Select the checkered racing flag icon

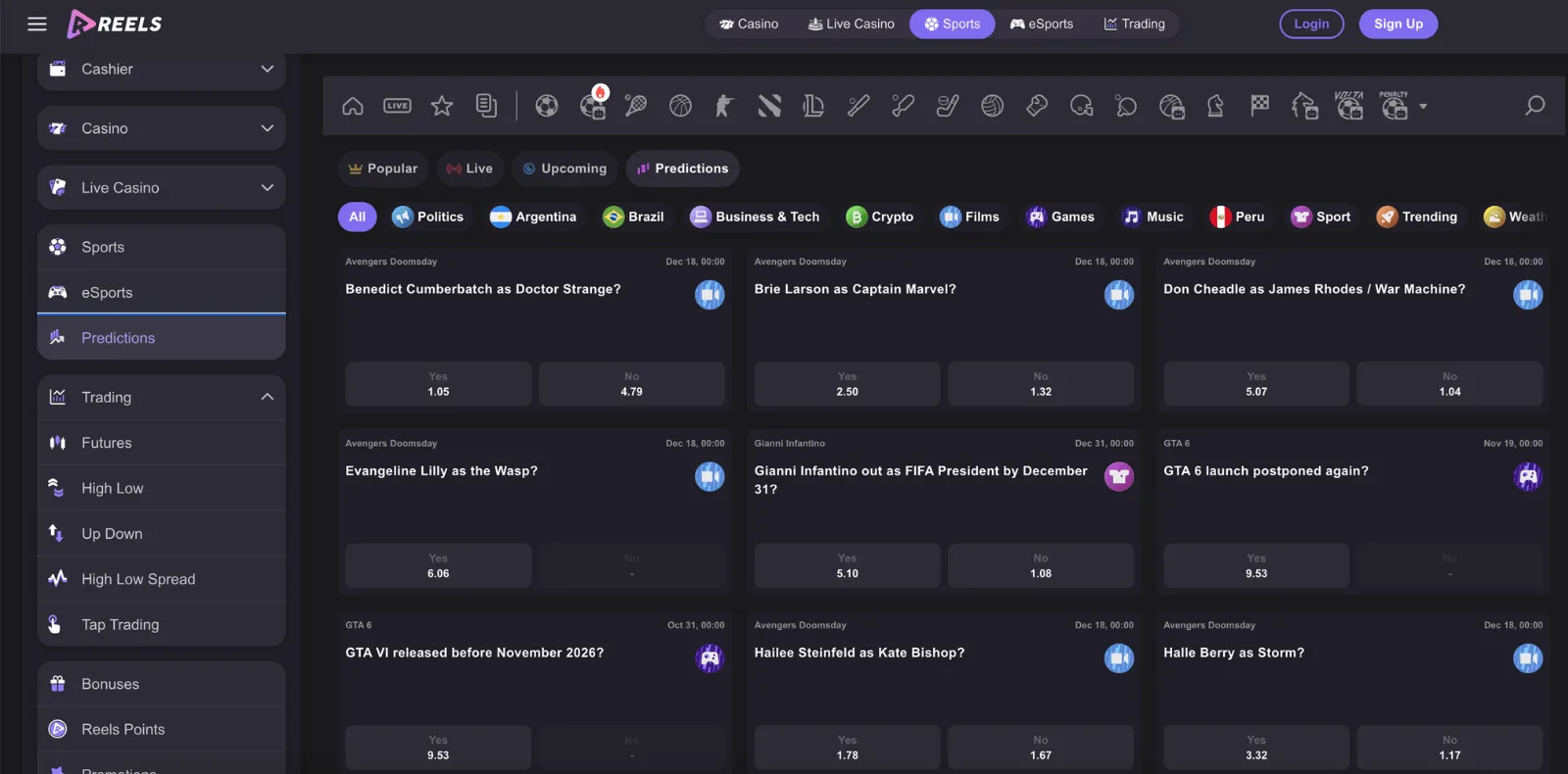coord(1259,105)
